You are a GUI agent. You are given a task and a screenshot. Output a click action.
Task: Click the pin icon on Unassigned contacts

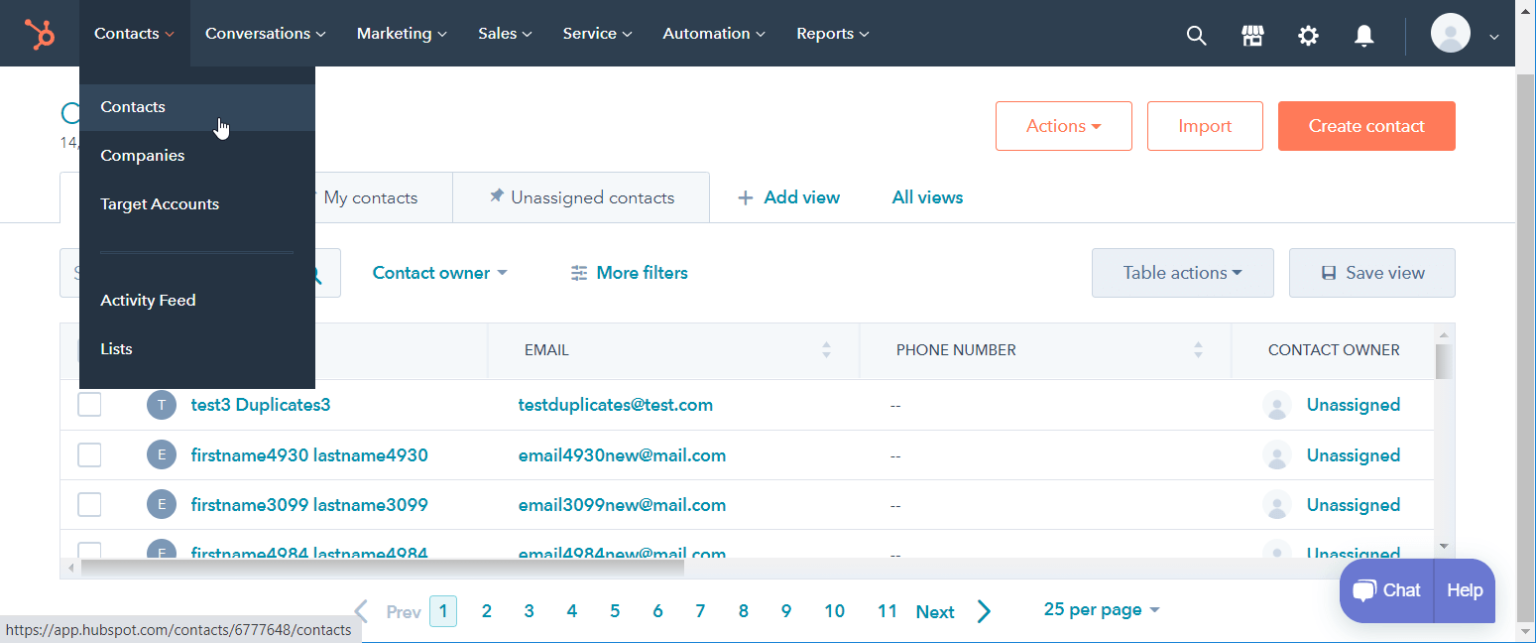[497, 196]
